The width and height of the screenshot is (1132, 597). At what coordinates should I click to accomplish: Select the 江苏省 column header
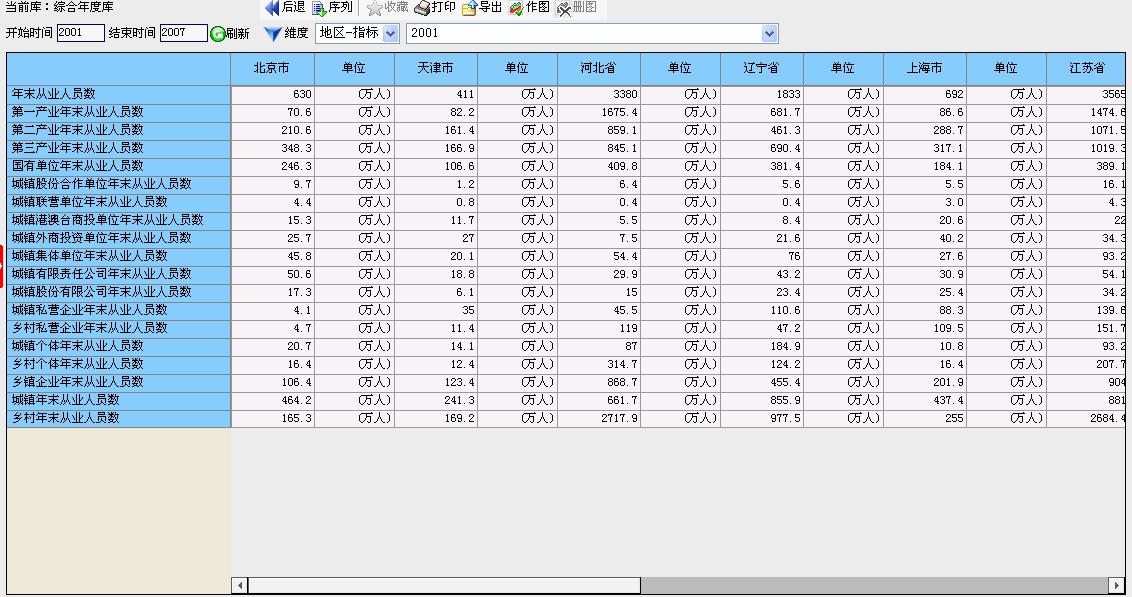[1086, 68]
